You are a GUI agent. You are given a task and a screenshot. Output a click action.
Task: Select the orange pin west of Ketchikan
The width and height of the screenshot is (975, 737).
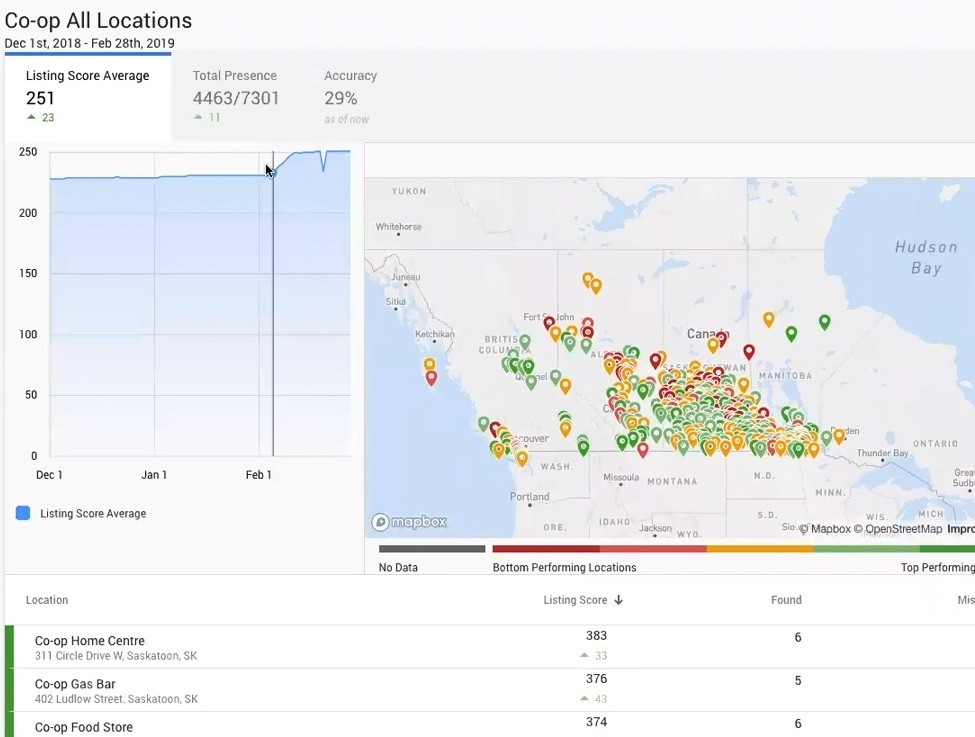429,364
